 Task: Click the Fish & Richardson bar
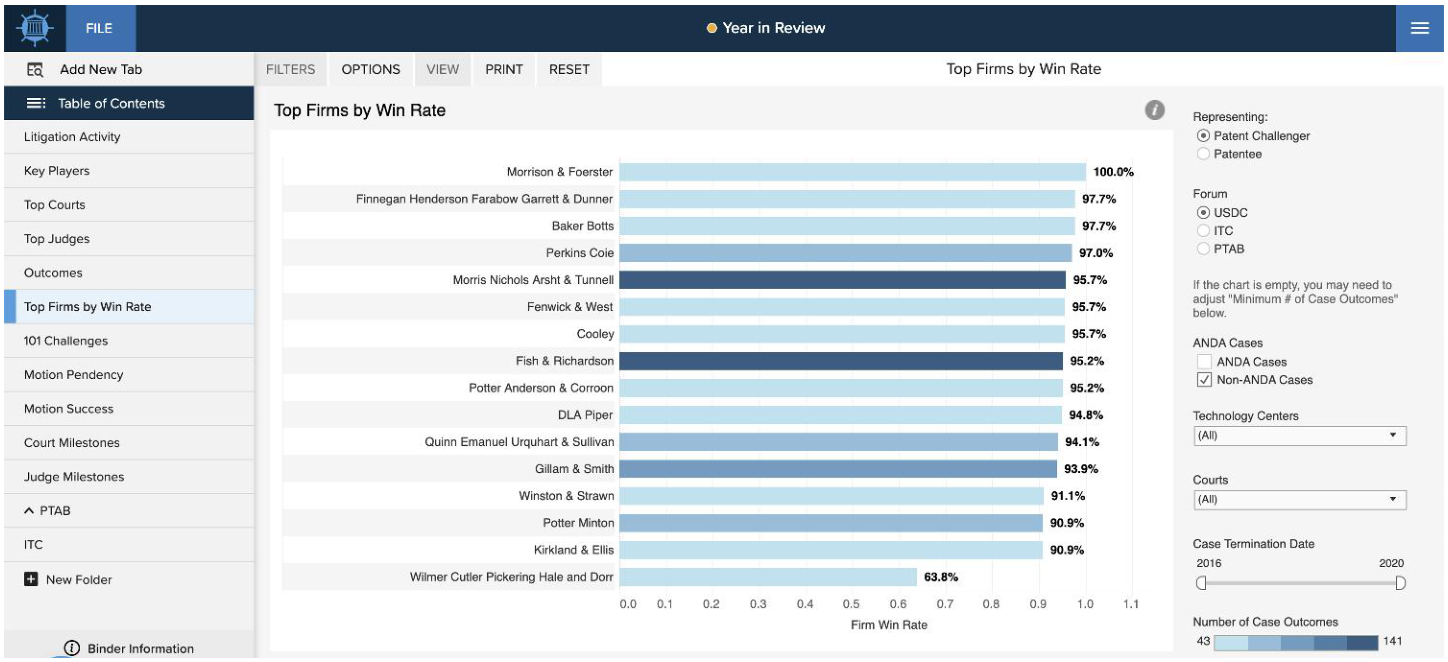point(841,361)
